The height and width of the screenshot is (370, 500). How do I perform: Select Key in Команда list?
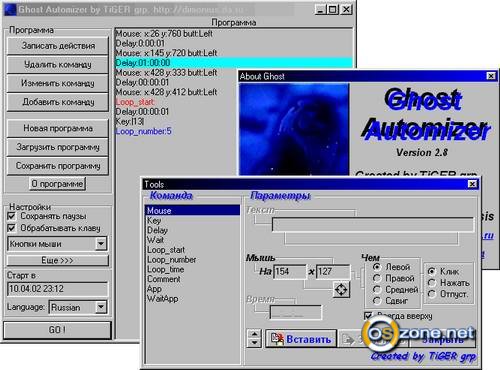coord(192,220)
